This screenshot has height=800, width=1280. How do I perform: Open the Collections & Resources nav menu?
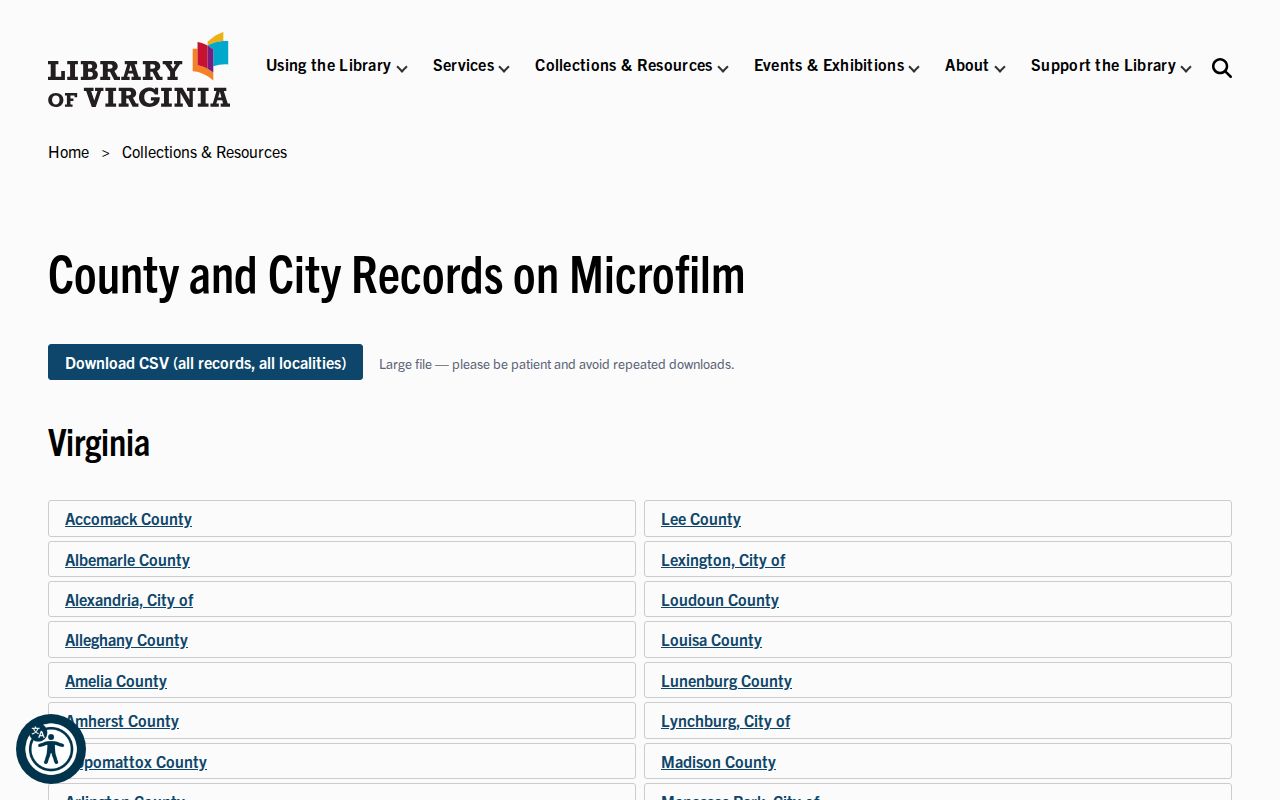(624, 65)
